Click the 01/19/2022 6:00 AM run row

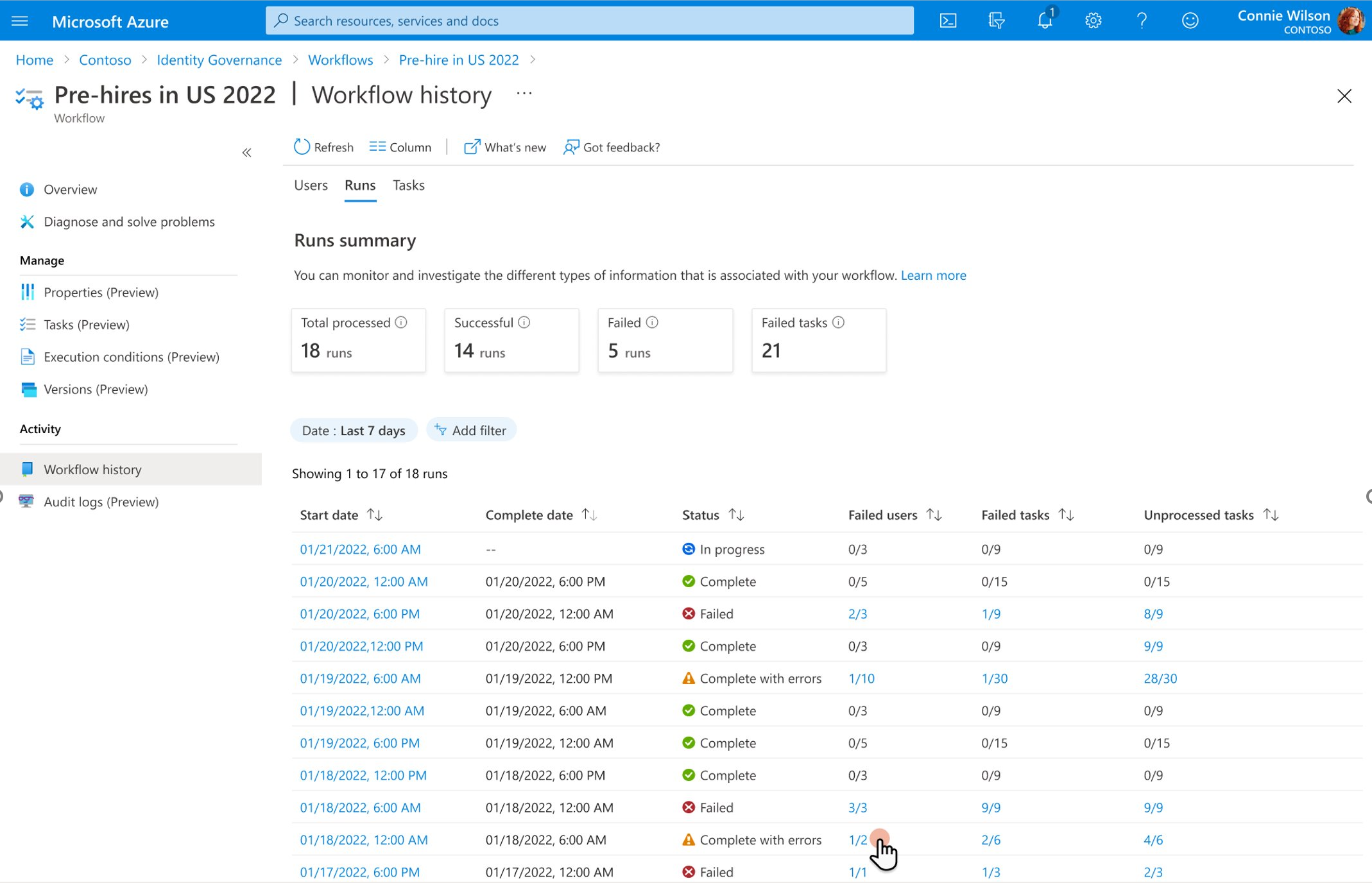click(x=360, y=677)
